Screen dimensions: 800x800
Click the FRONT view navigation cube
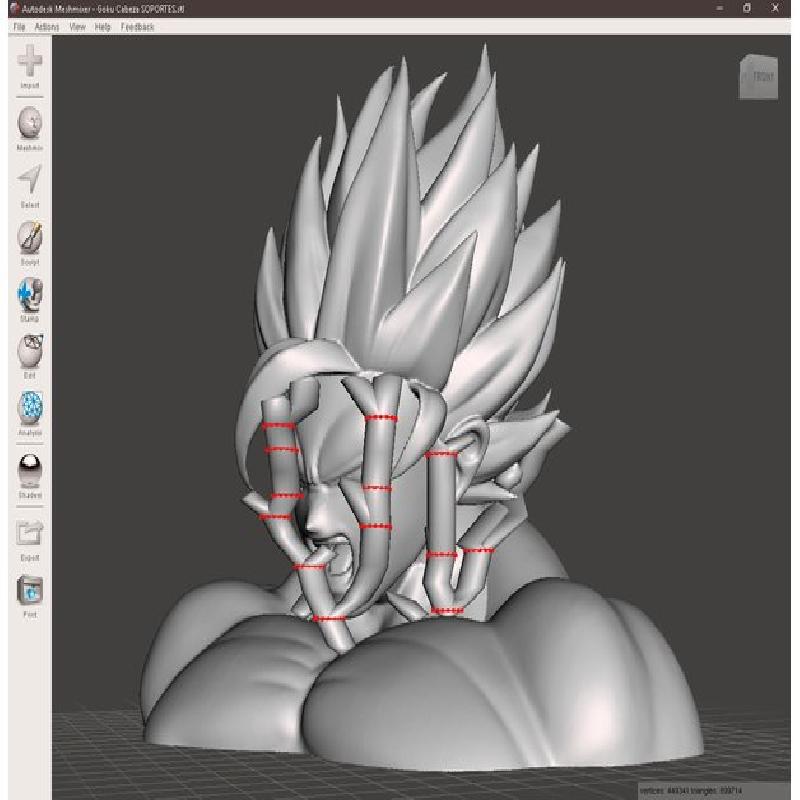(759, 77)
